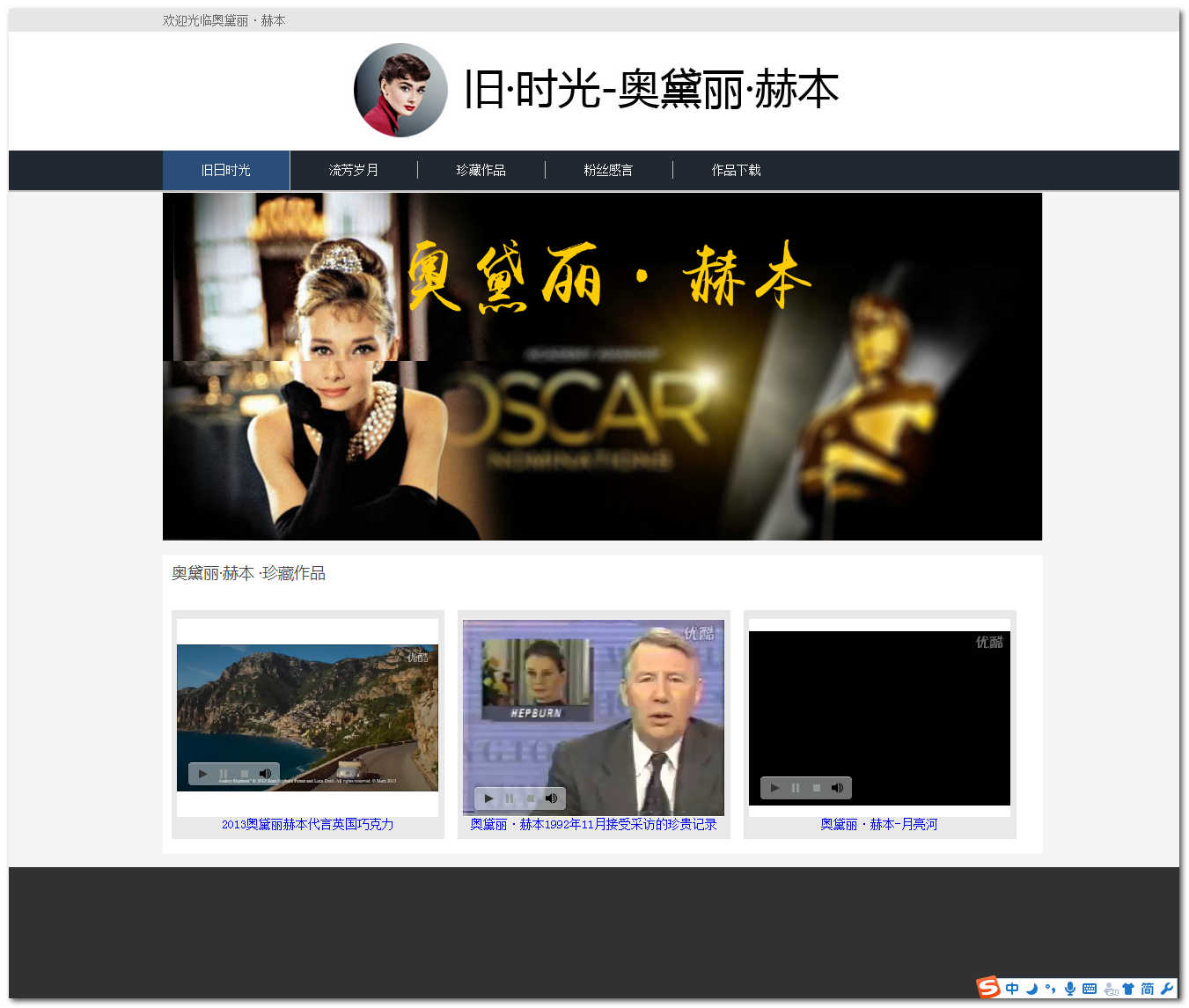Click the Hepburn news interview video frame
Image resolution: width=1189 pixels, height=1008 pixels.
593,717
